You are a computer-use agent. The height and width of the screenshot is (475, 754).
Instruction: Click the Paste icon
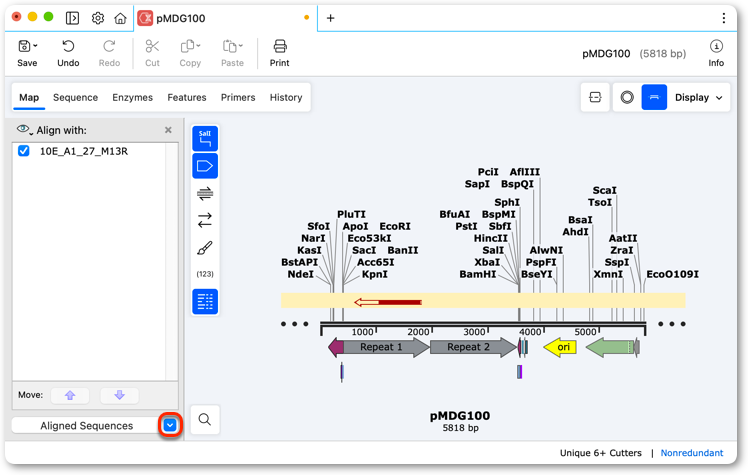click(x=229, y=46)
